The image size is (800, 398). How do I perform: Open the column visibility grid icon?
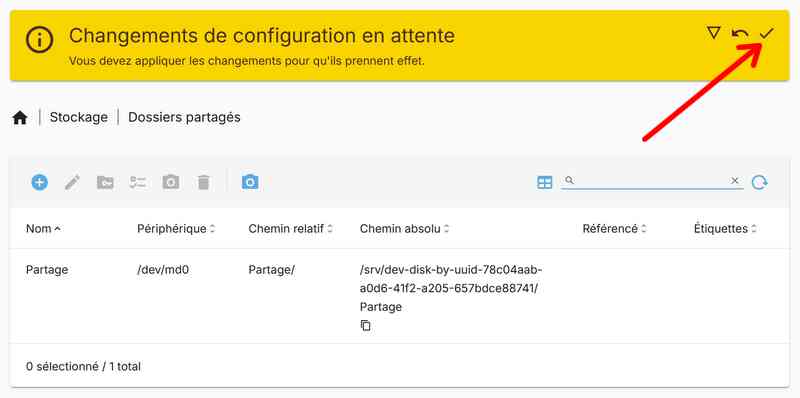(x=545, y=182)
